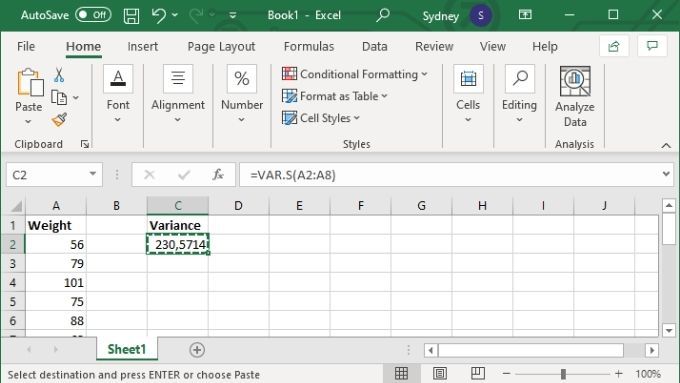Click the Undo arrow icon

coord(159,16)
